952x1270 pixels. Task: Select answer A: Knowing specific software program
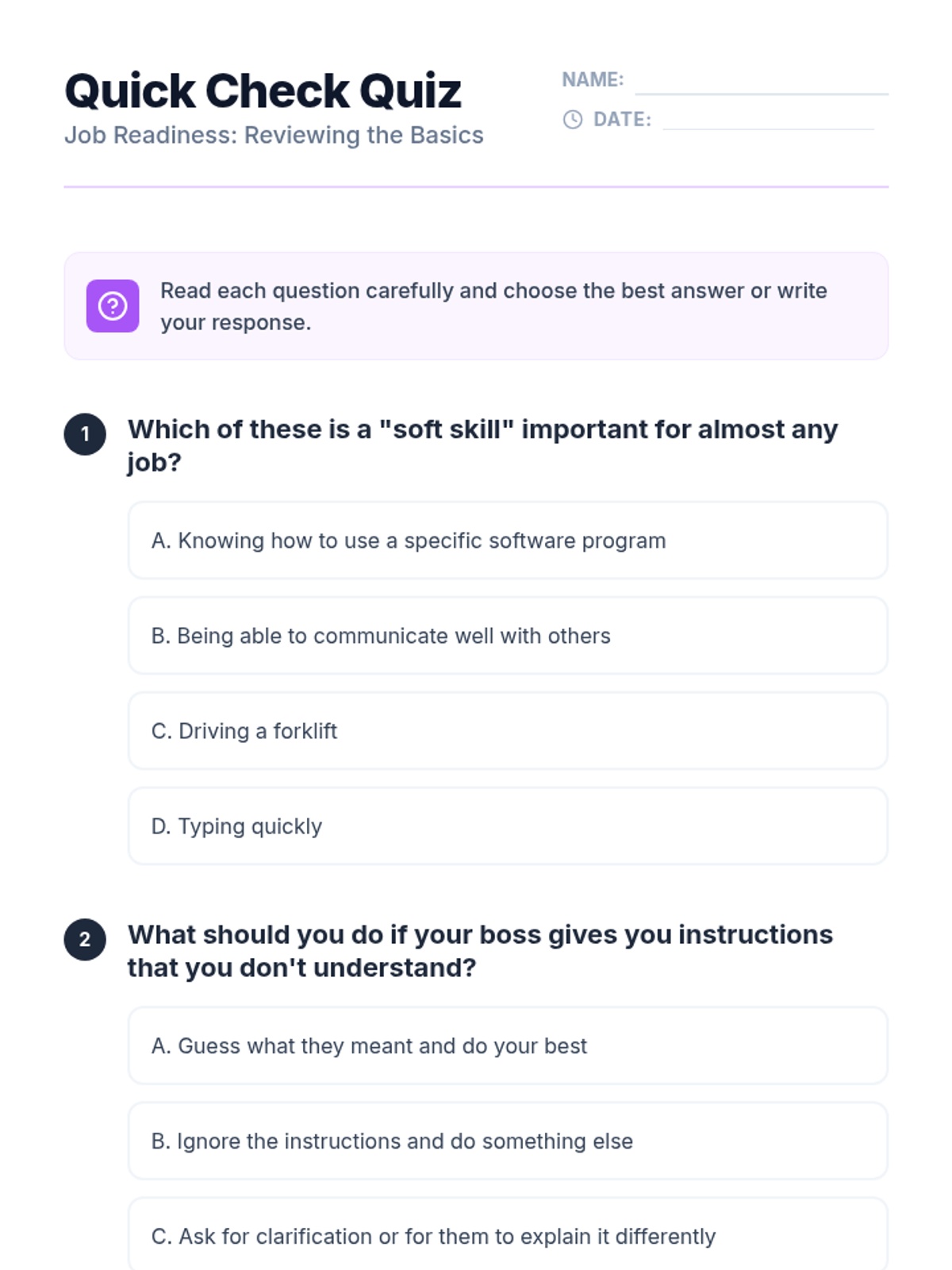coord(507,541)
